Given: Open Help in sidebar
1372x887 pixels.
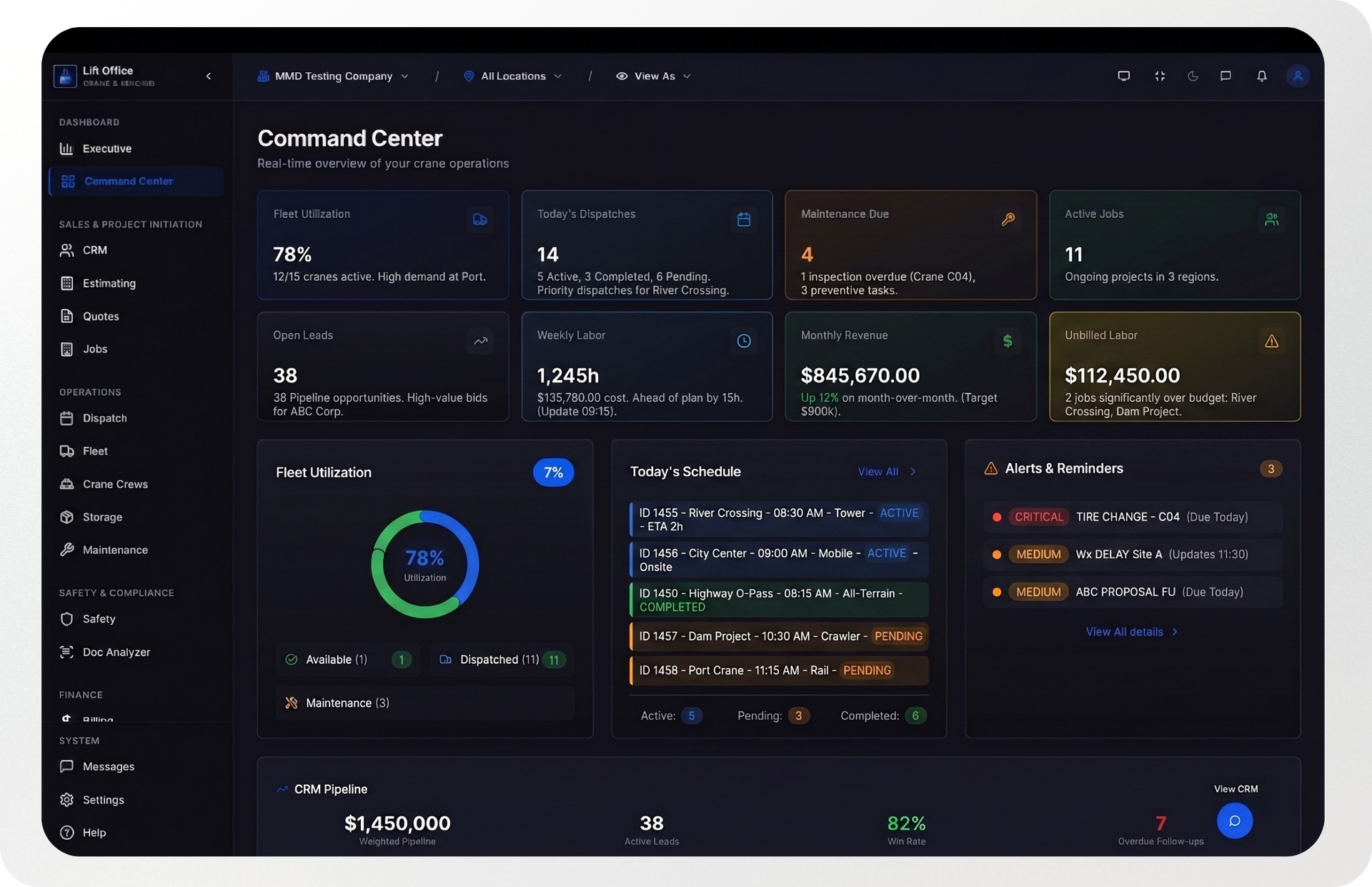Looking at the screenshot, I should click(136, 833).
